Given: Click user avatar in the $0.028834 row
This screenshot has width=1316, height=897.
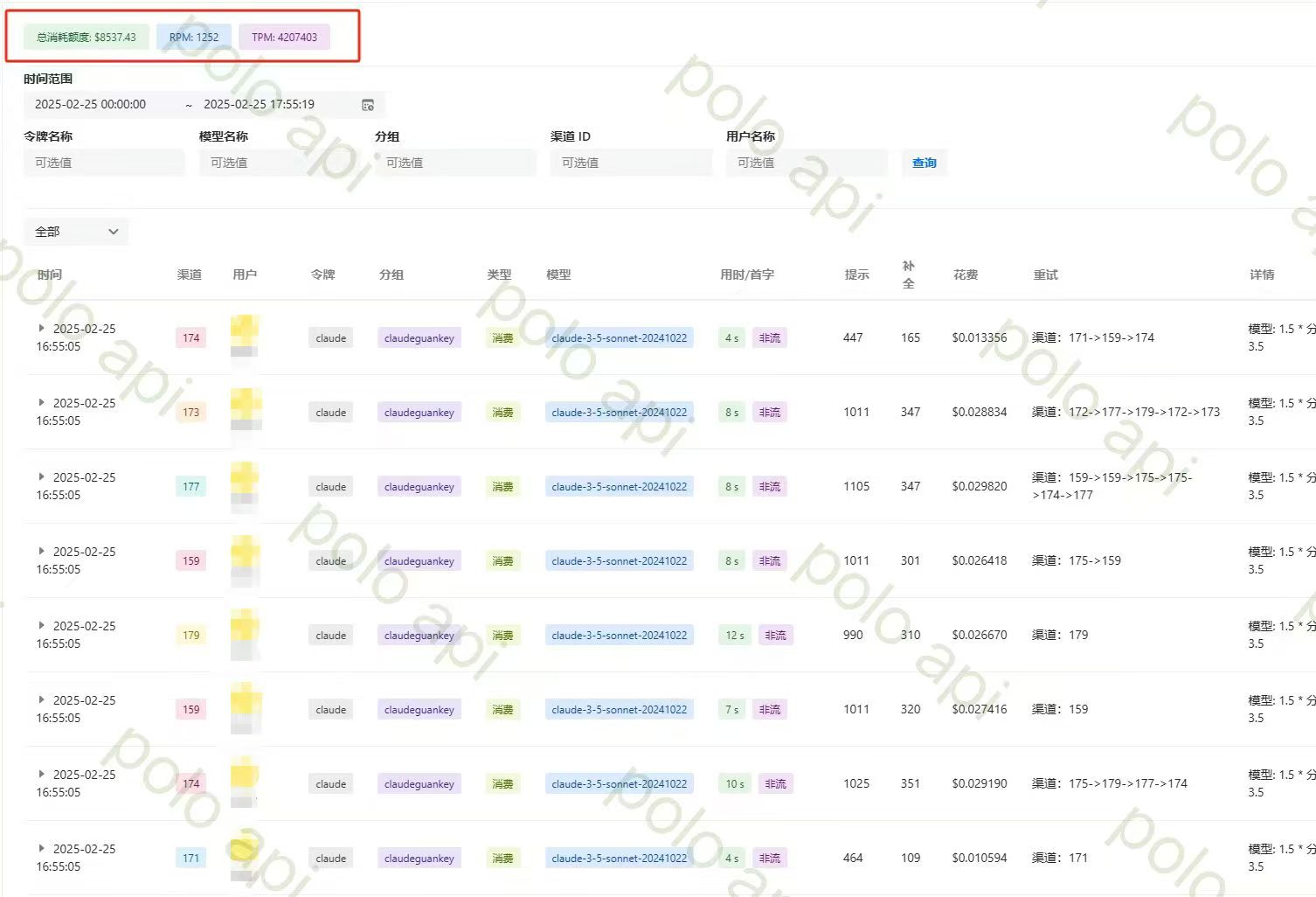Looking at the screenshot, I should (245, 410).
